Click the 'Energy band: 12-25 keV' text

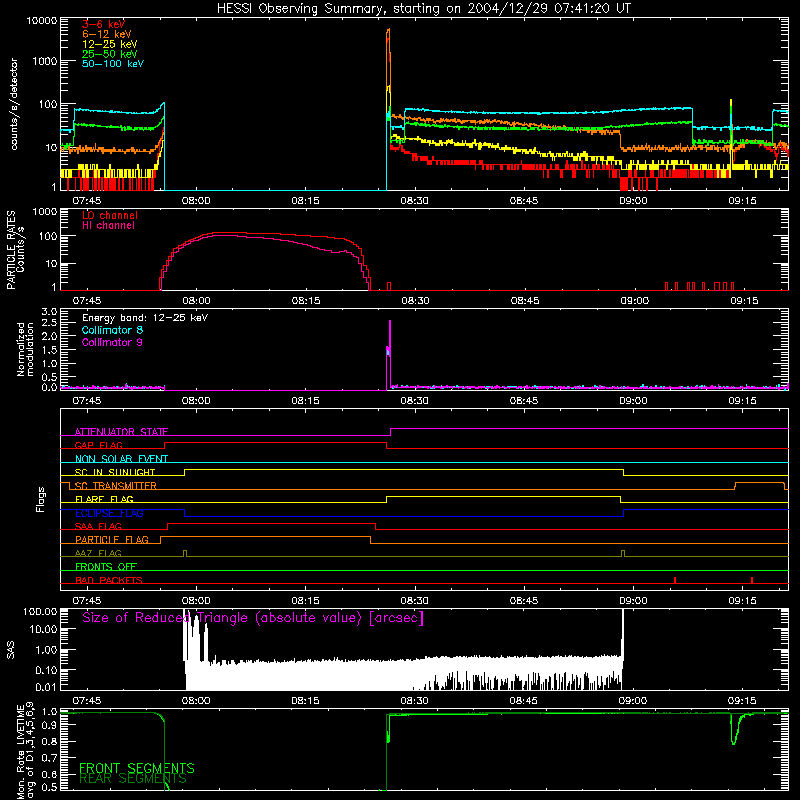click(x=145, y=318)
